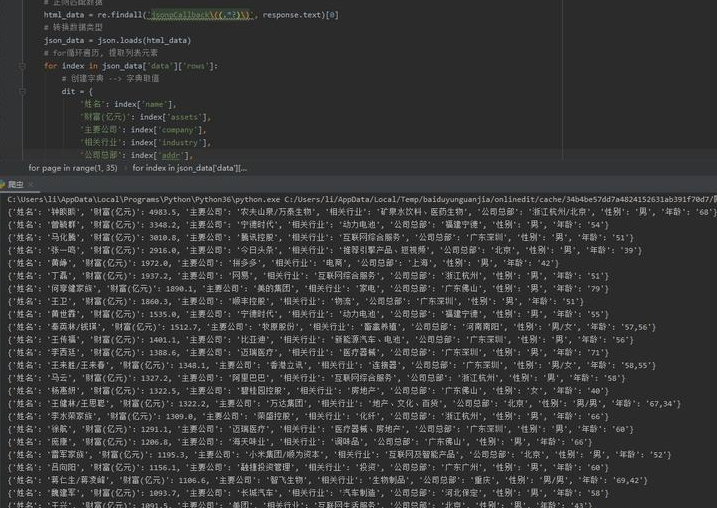The image size is (717, 508).
Task: Click the "'姓名': index['name']" line
Action: 128,104
